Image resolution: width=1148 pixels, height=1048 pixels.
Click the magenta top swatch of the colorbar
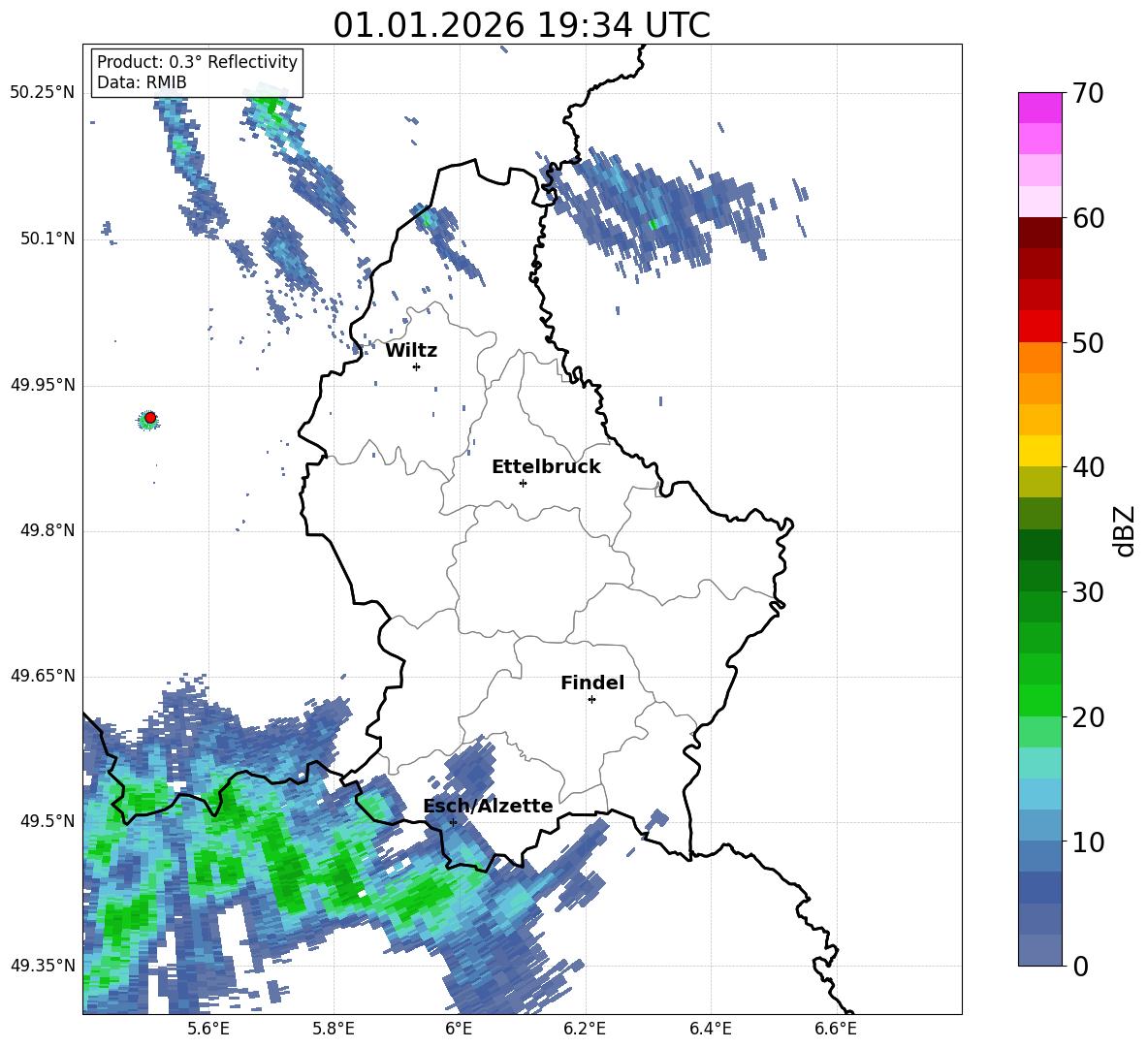[1039, 108]
